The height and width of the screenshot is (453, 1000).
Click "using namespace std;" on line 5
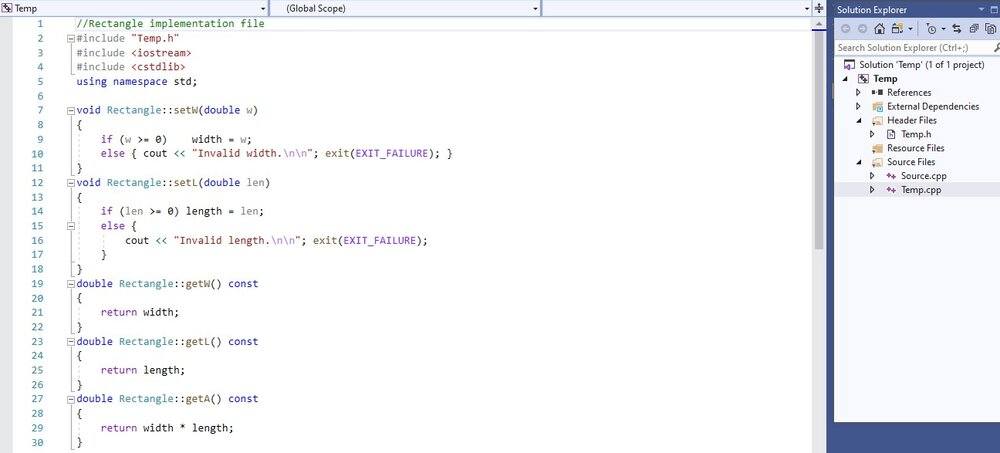click(x=137, y=82)
